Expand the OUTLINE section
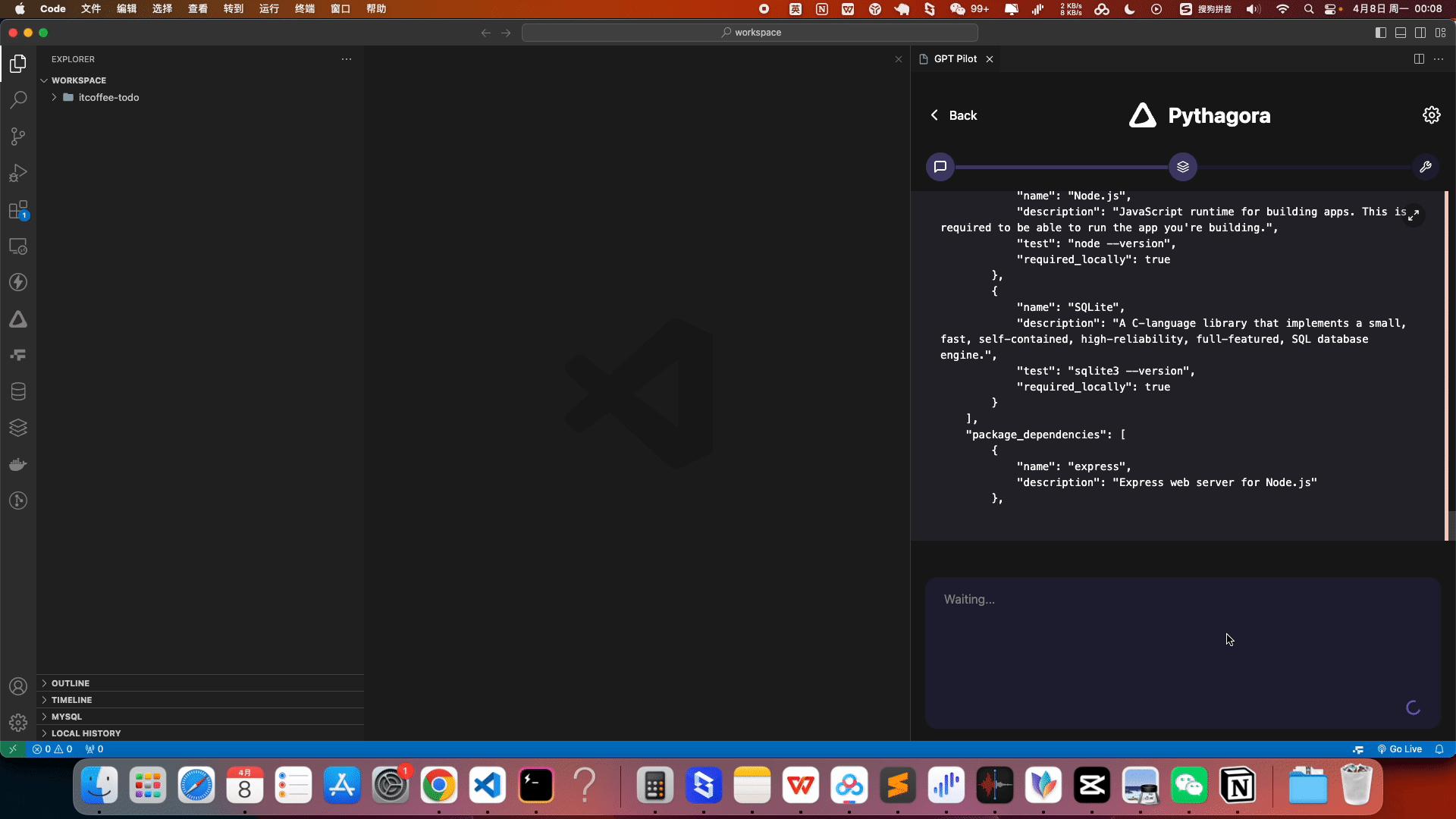The height and width of the screenshot is (819, 1456). click(x=70, y=683)
